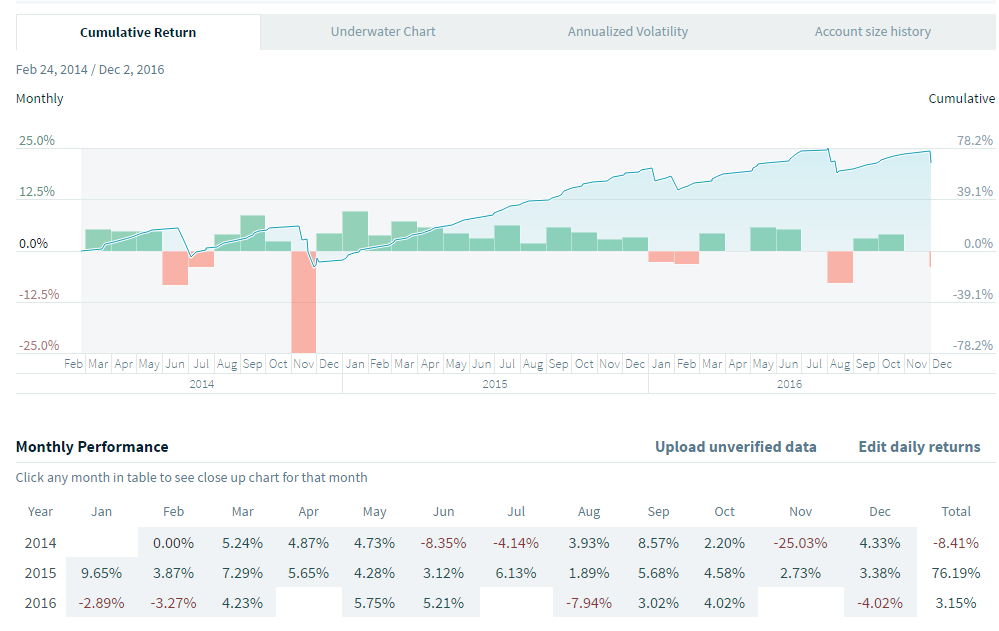The image size is (999, 631).
Task: Click the tall green January 2015 bar
Action: (x=355, y=231)
